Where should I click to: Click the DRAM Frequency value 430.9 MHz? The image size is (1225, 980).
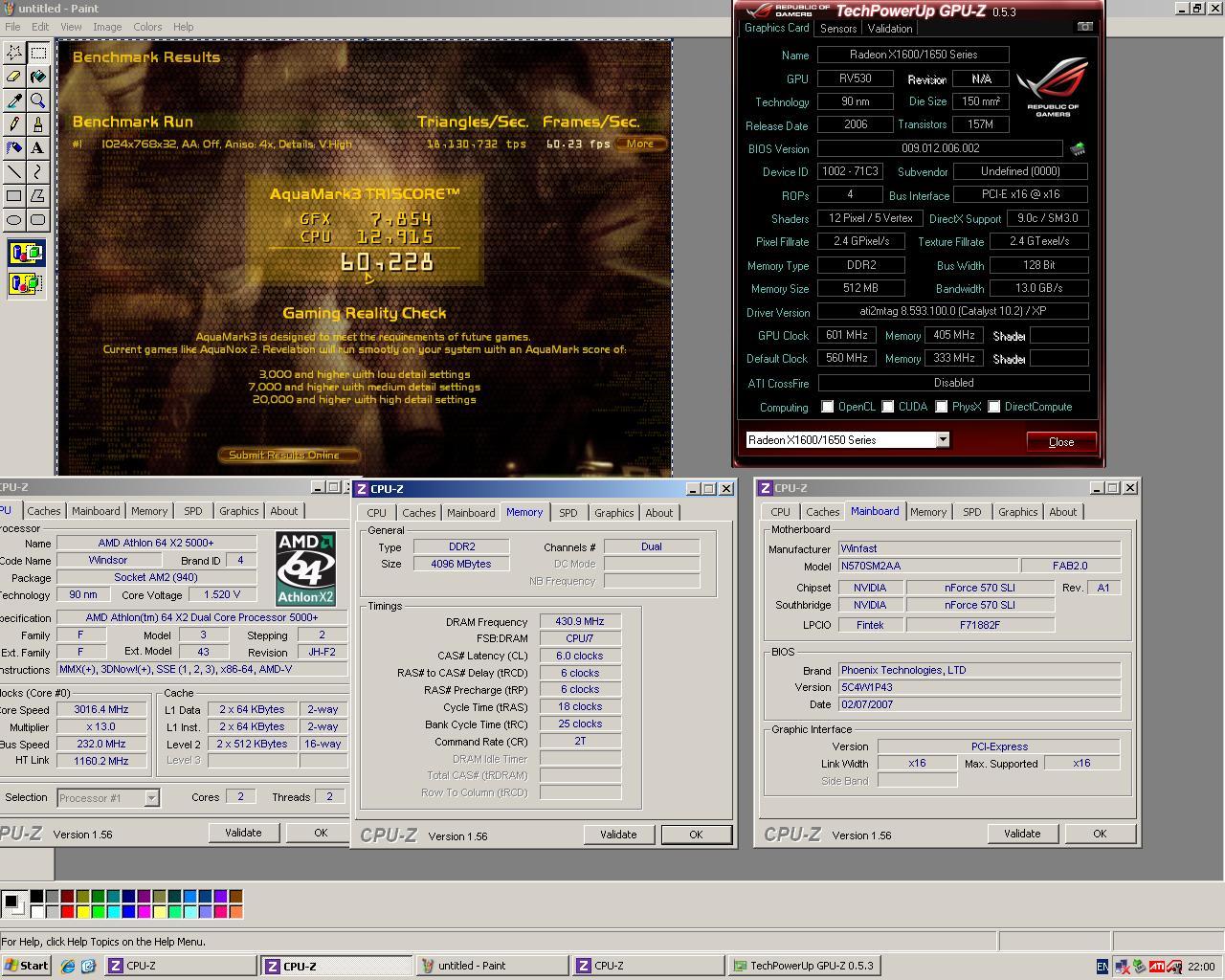pos(580,622)
